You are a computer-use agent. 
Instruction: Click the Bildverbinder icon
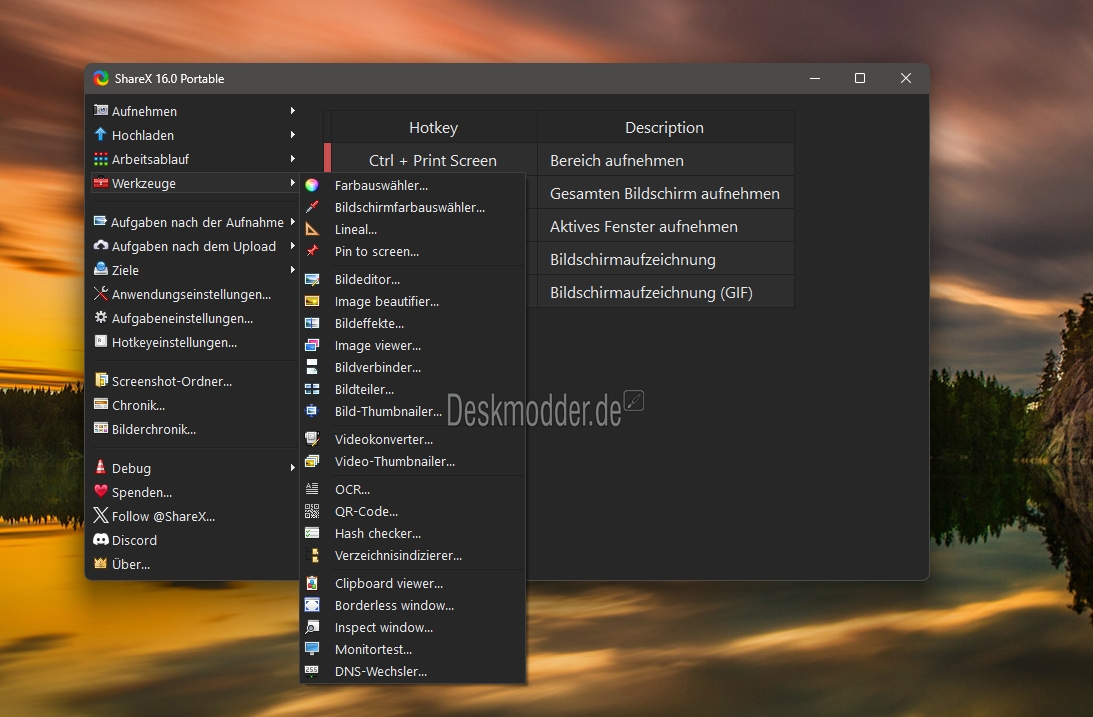(312, 367)
